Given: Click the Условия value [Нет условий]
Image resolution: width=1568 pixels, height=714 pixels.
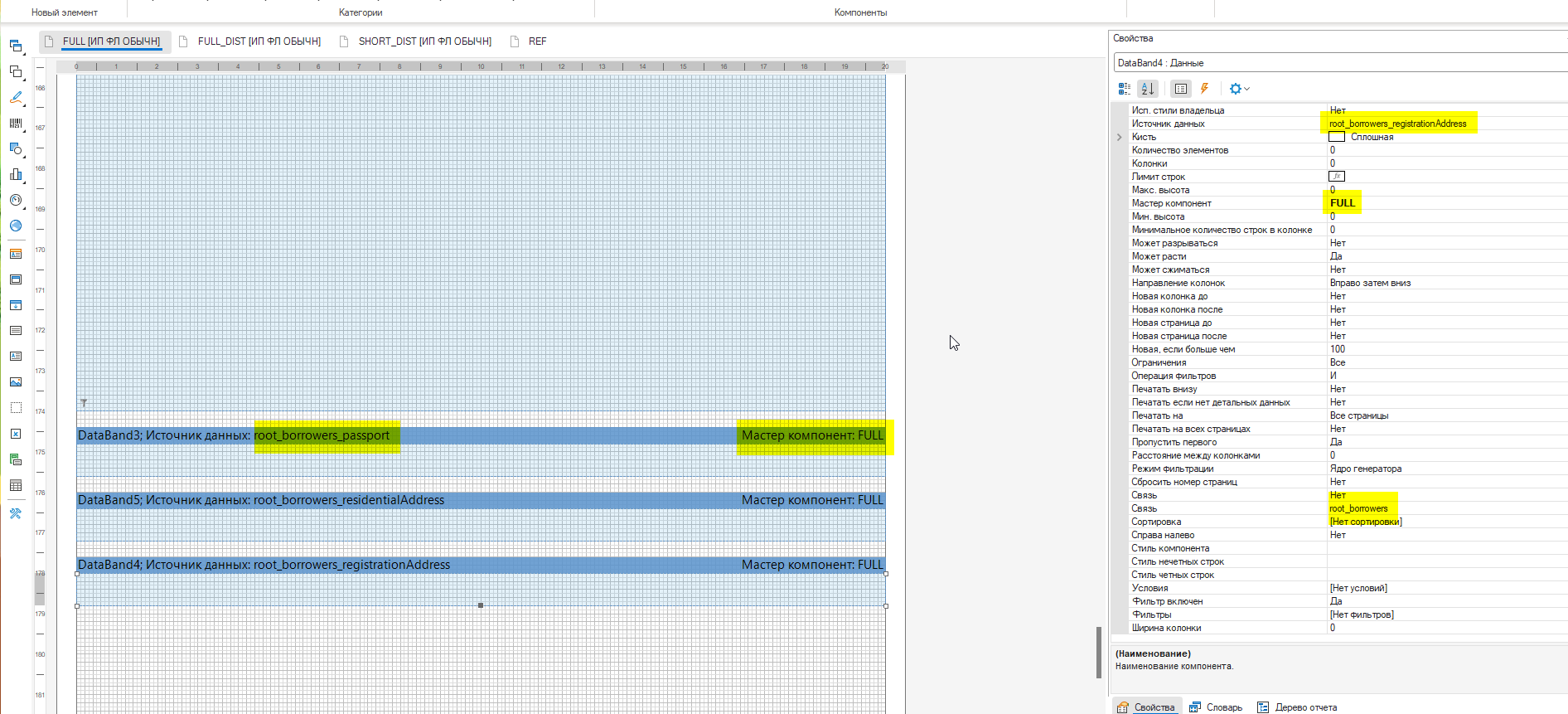Looking at the screenshot, I should coord(1358,588).
